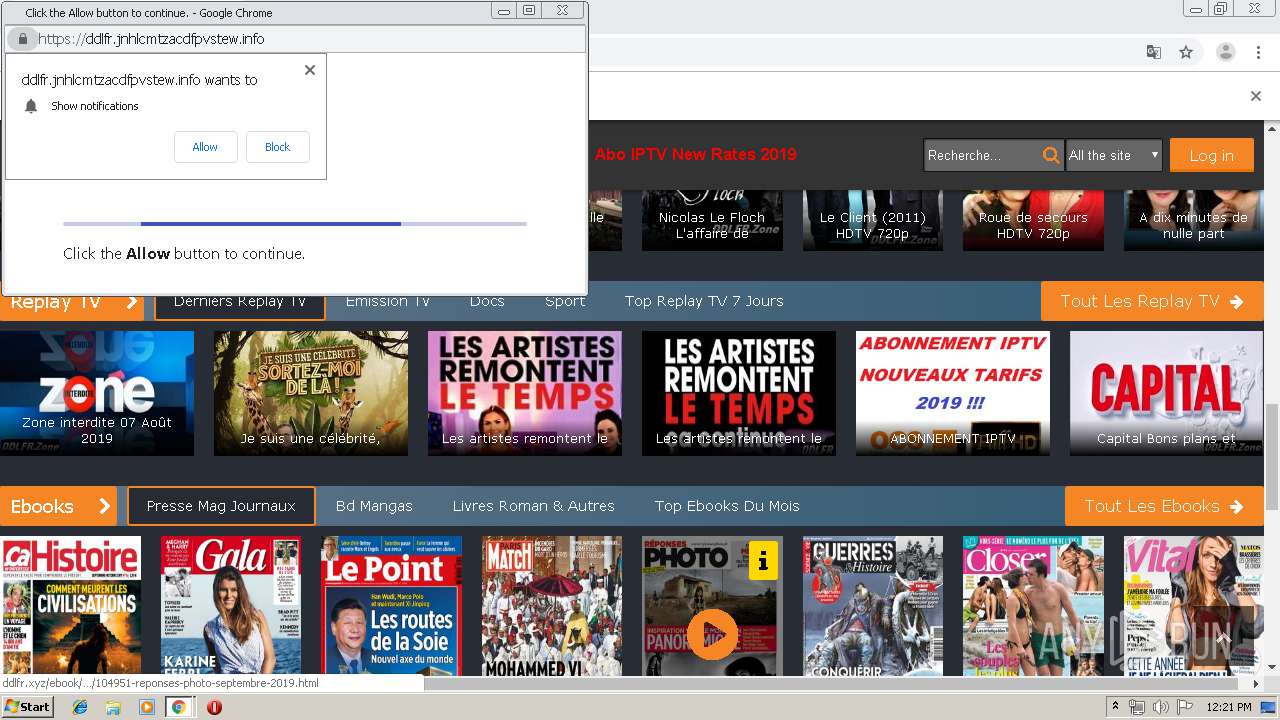Select the Livres Roman & Autres tab
The width and height of the screenshot is (1280, 720).
click(533, 506)
